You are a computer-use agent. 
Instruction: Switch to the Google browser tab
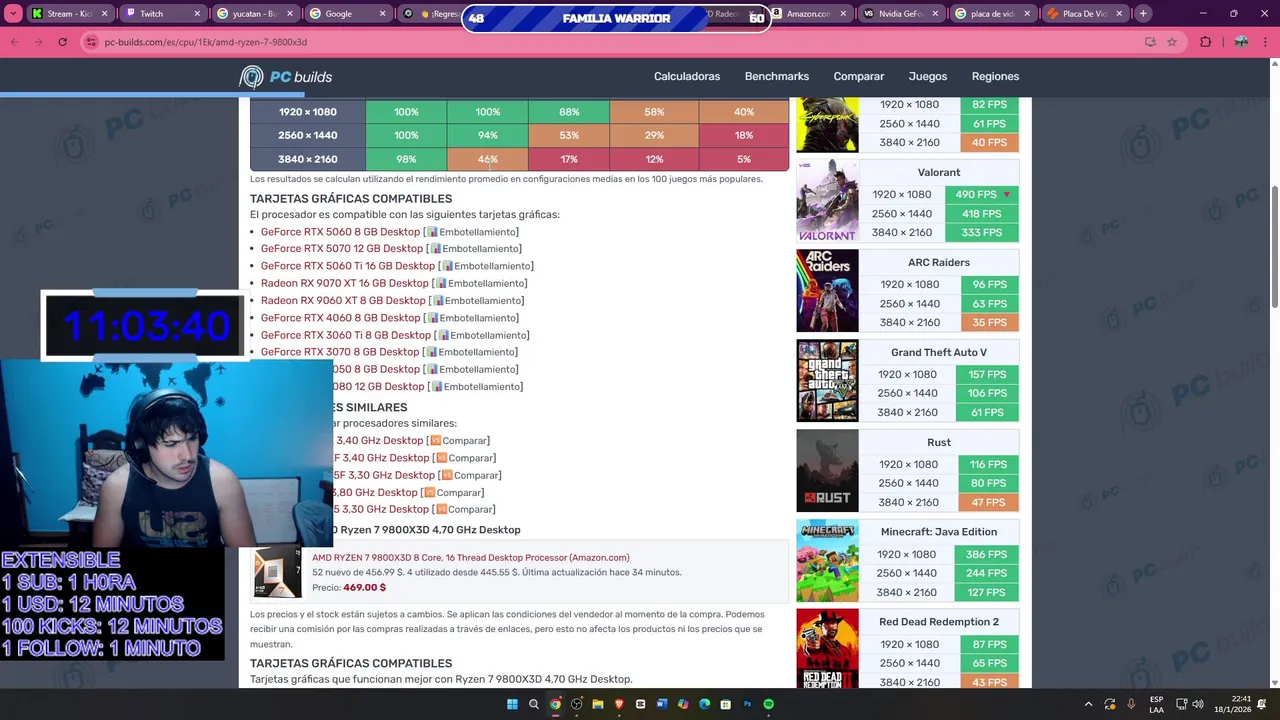click(x=348, y=14)
